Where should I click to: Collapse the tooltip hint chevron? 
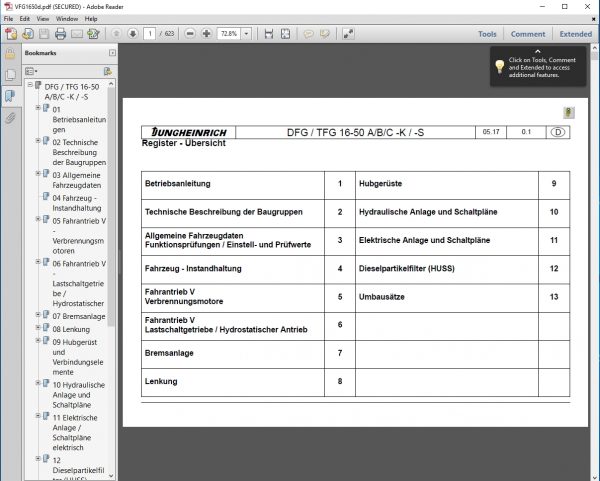click(538, 51)
